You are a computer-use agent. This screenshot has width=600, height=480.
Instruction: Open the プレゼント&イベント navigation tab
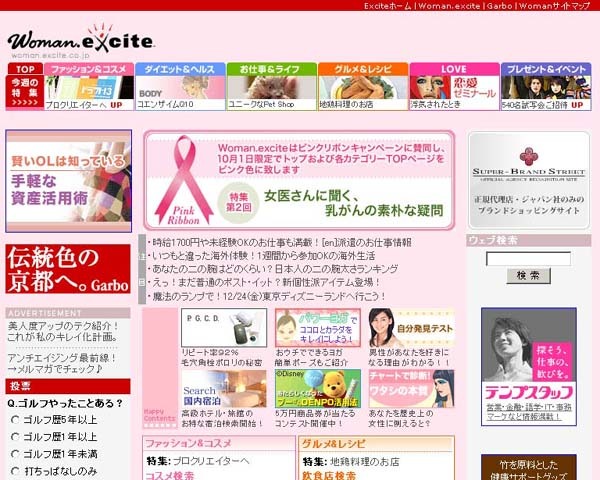tap(546, 69)
